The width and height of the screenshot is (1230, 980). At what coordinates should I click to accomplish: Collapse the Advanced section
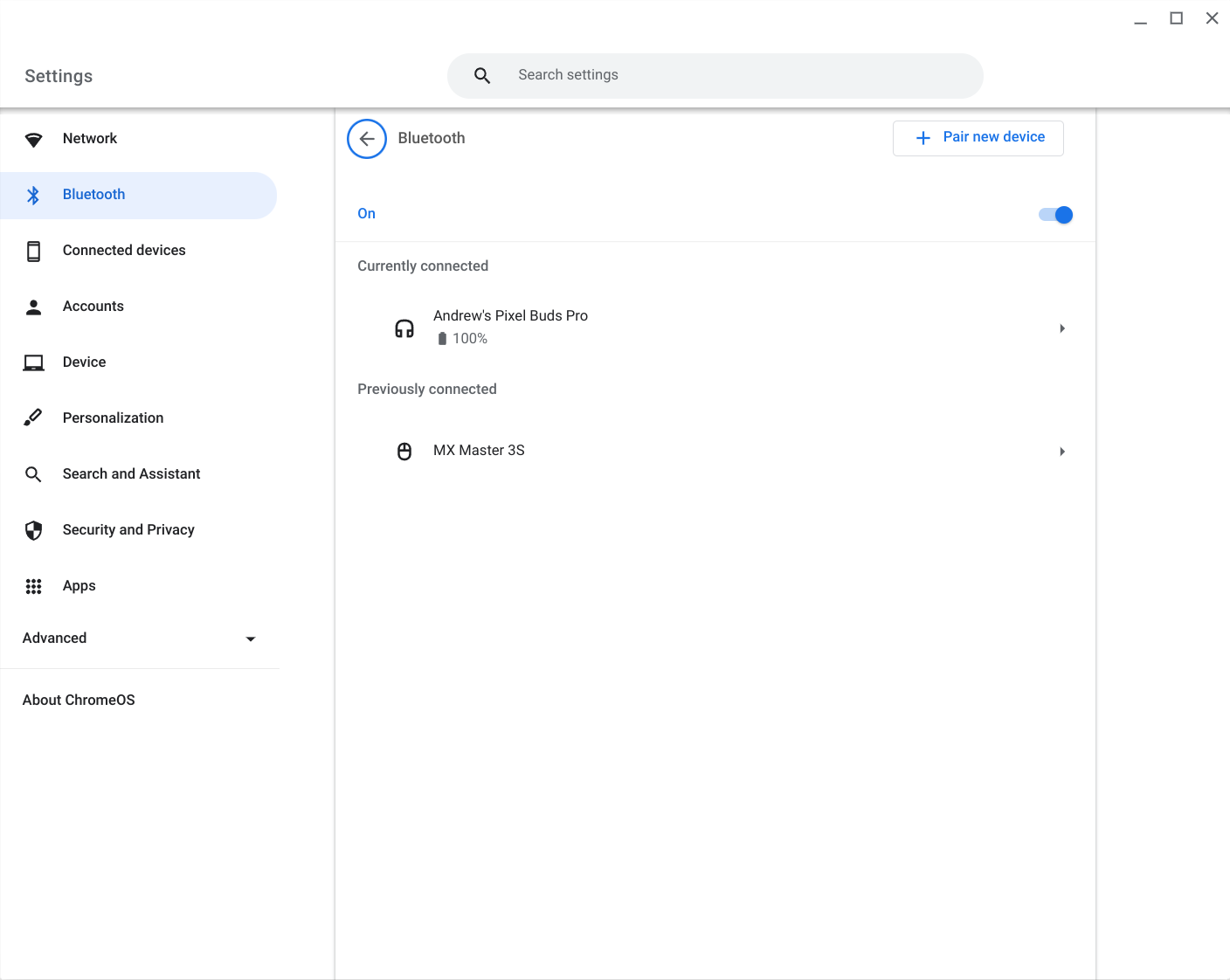[x=251, y=638]
